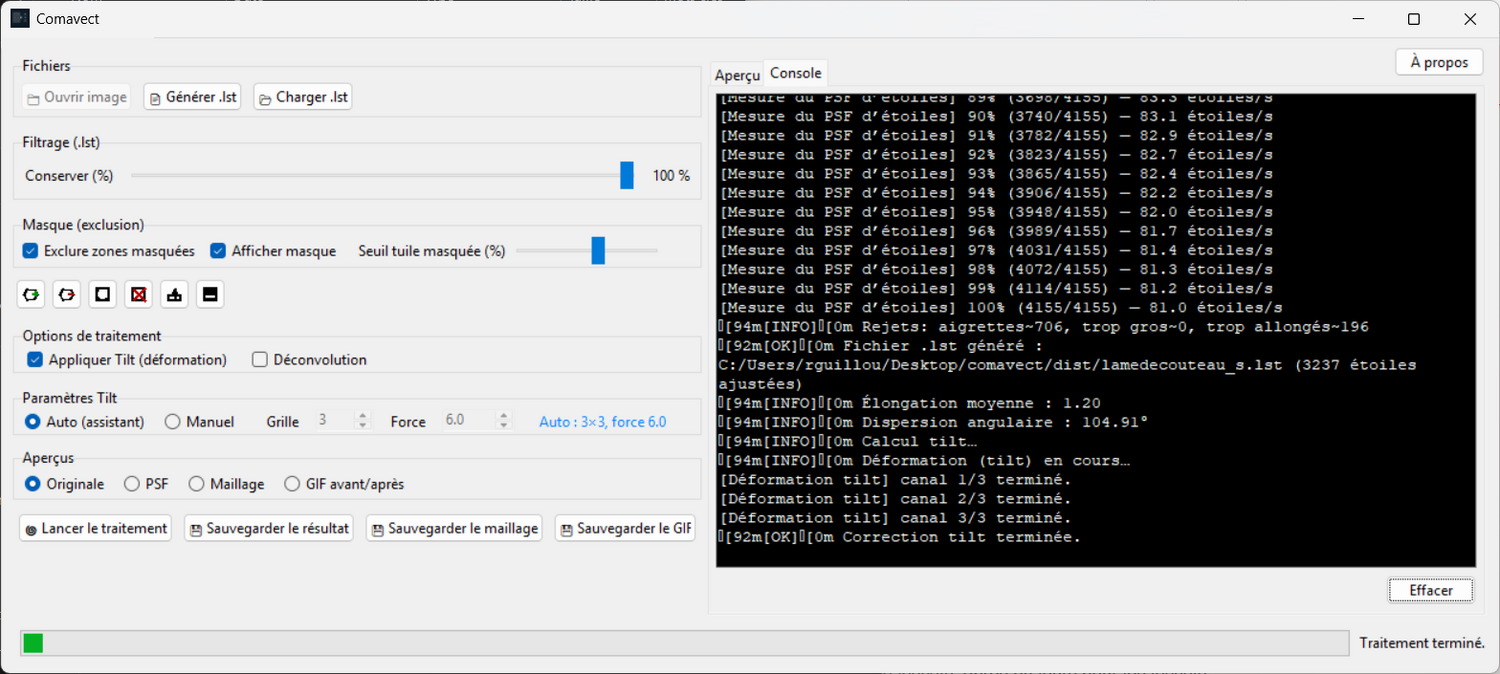
Task: Click the bottom progress bar
Action: [x=685, y=643]
